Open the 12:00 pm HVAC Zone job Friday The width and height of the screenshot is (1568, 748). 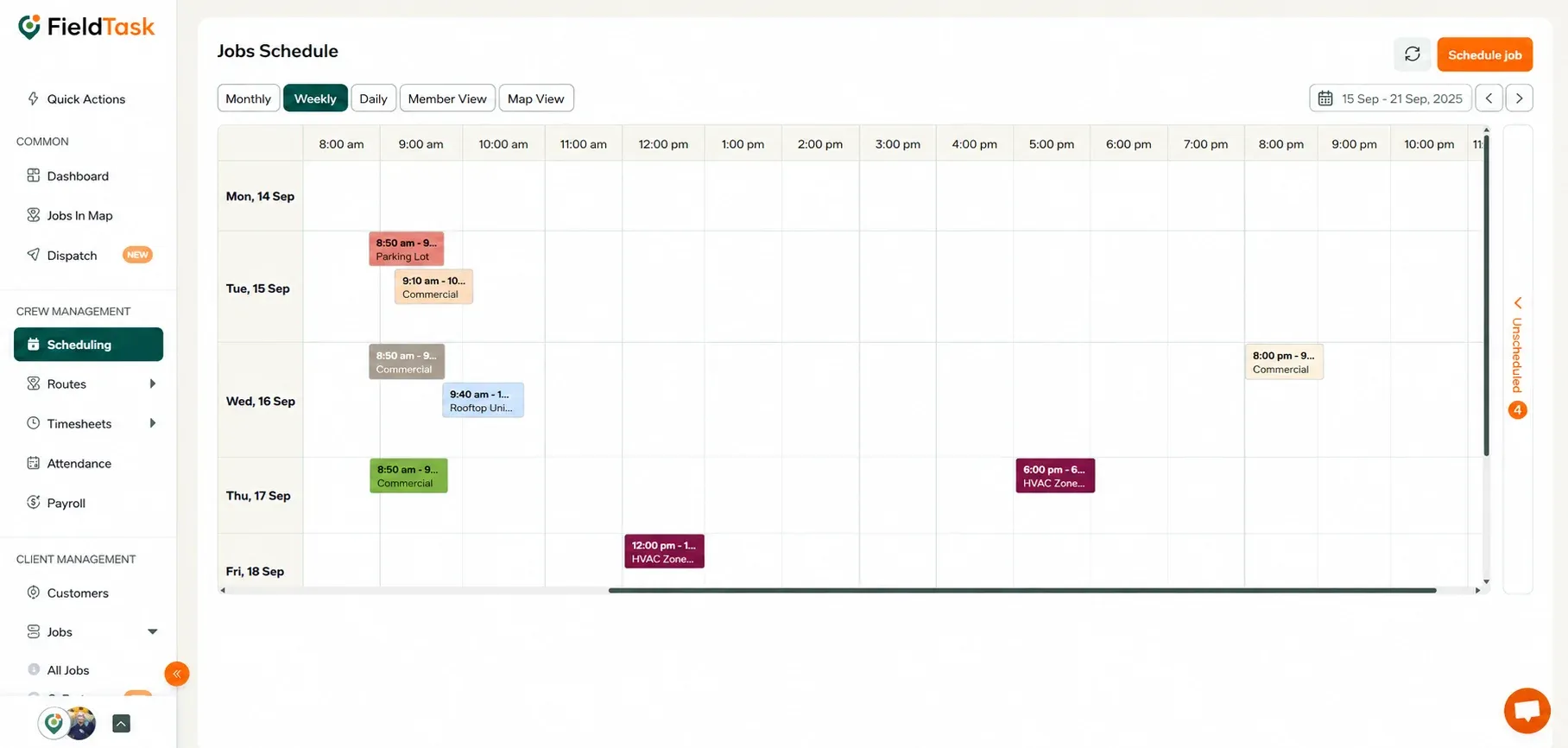[664, 551]
